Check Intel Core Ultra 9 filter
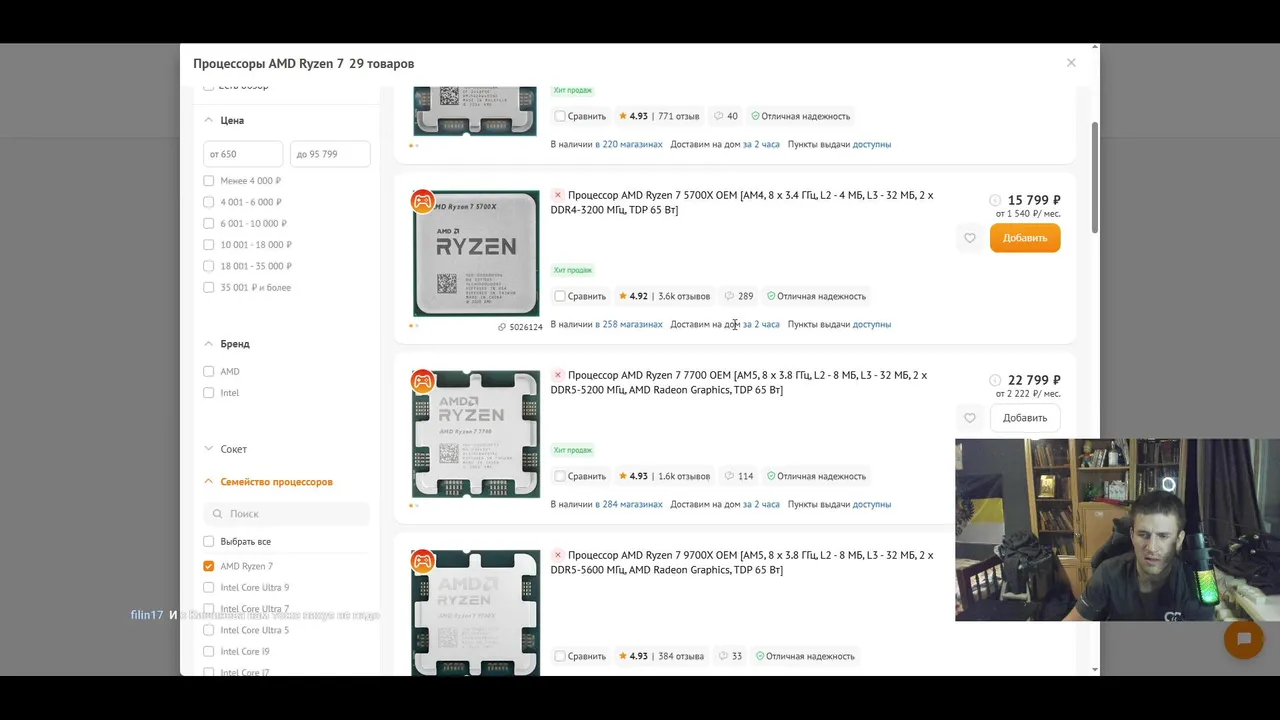This screenshot has width=1280, height=720. (x=208, y=588)
